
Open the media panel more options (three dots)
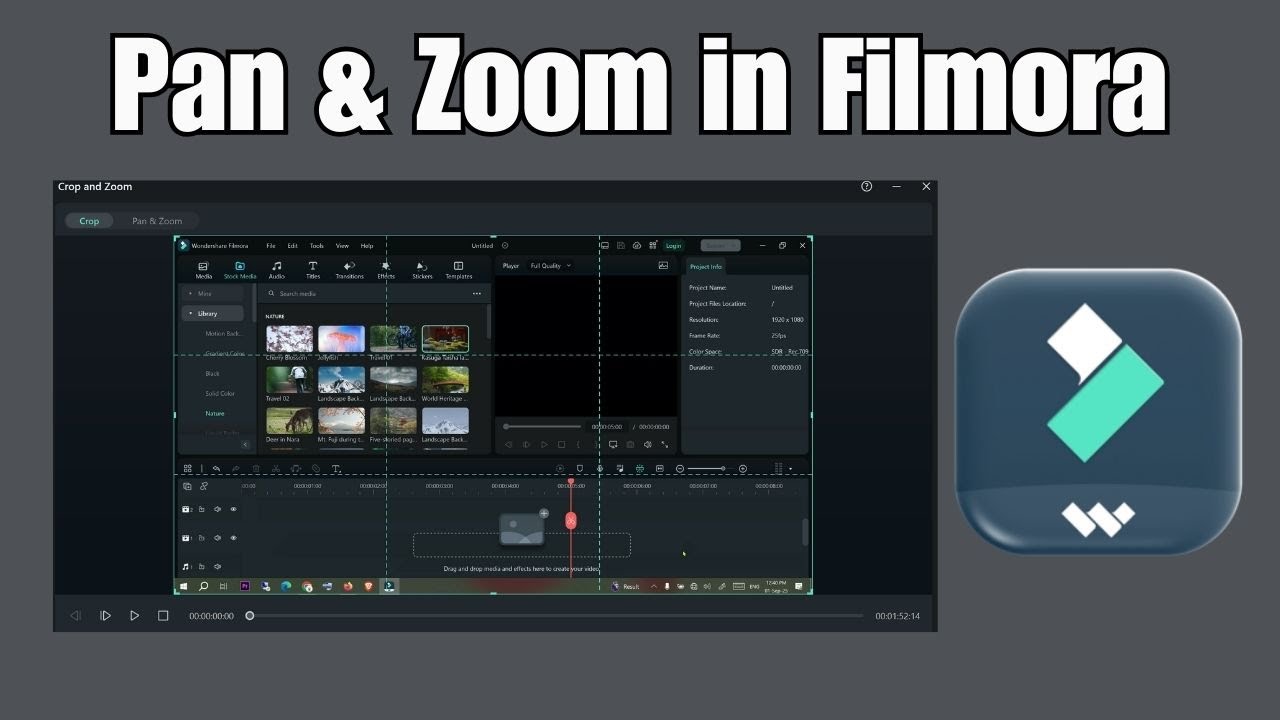[x=477, y=294]
